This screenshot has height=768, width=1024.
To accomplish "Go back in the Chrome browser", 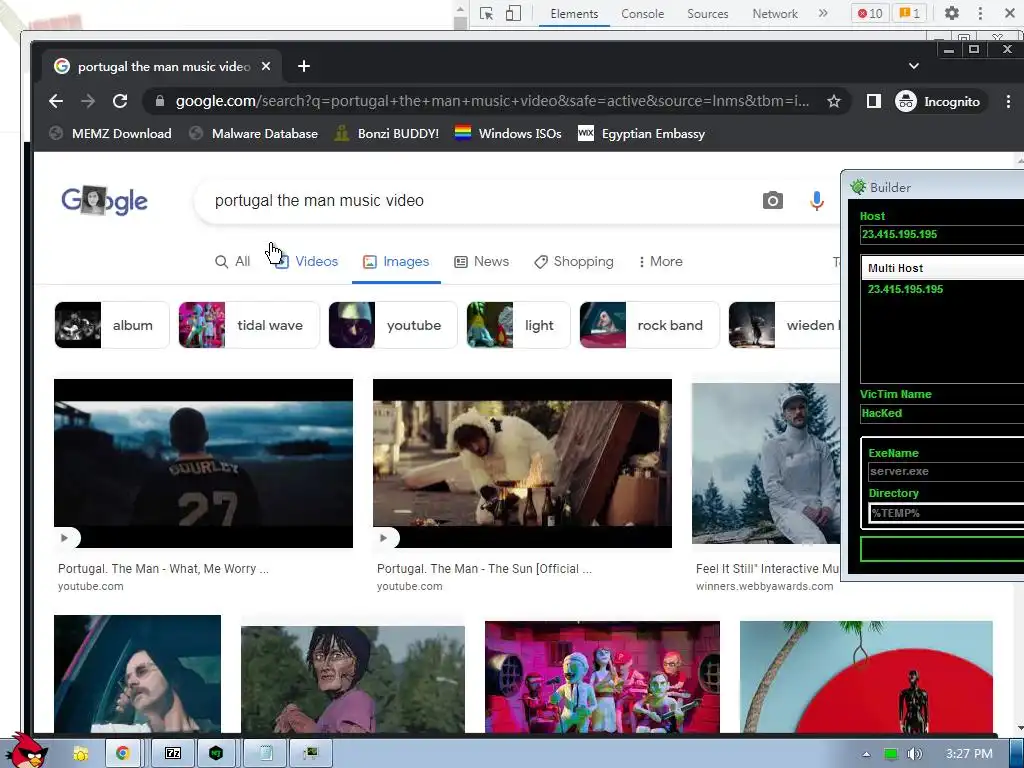I will (56, 101).
